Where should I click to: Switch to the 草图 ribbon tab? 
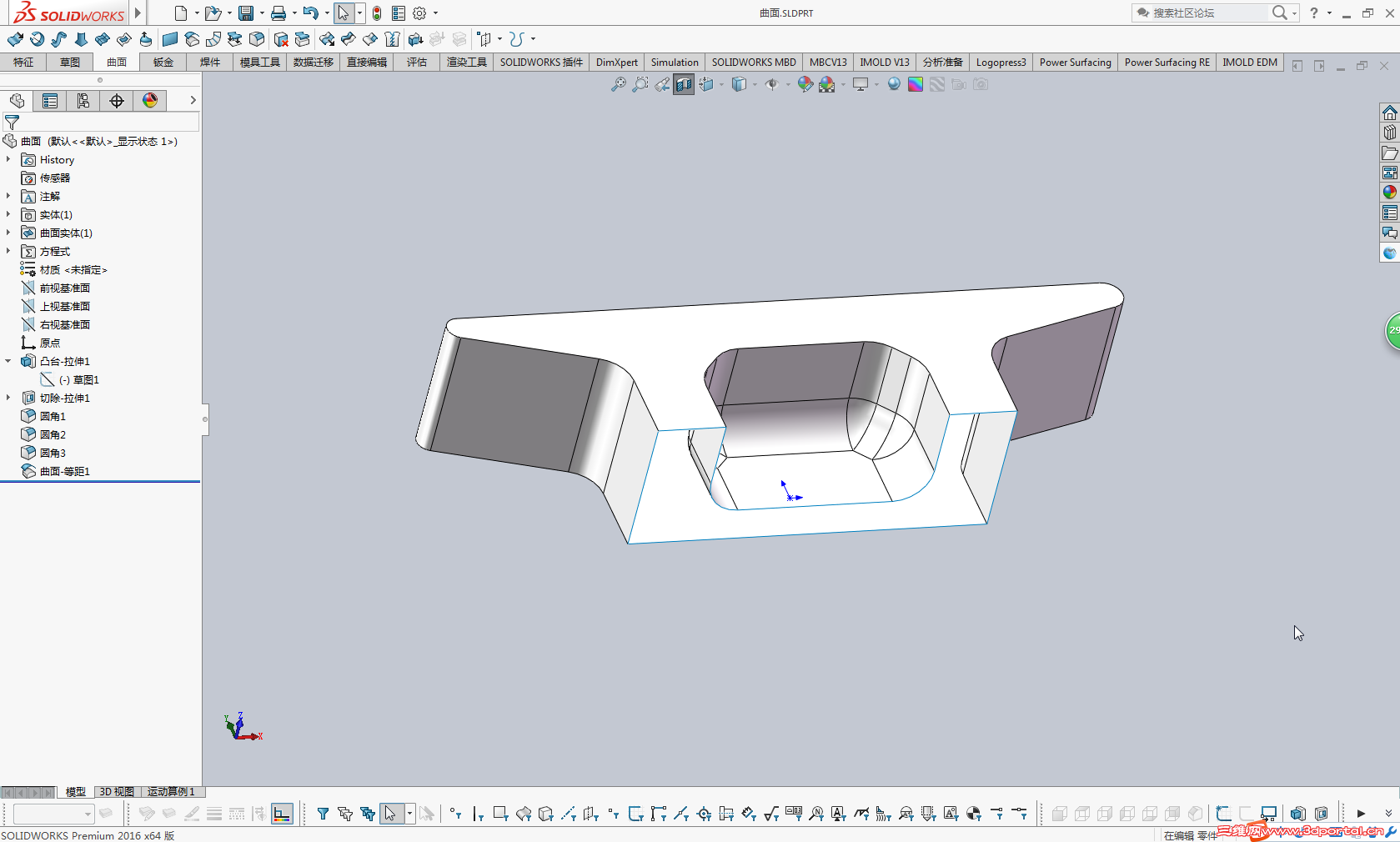(70, 63)
